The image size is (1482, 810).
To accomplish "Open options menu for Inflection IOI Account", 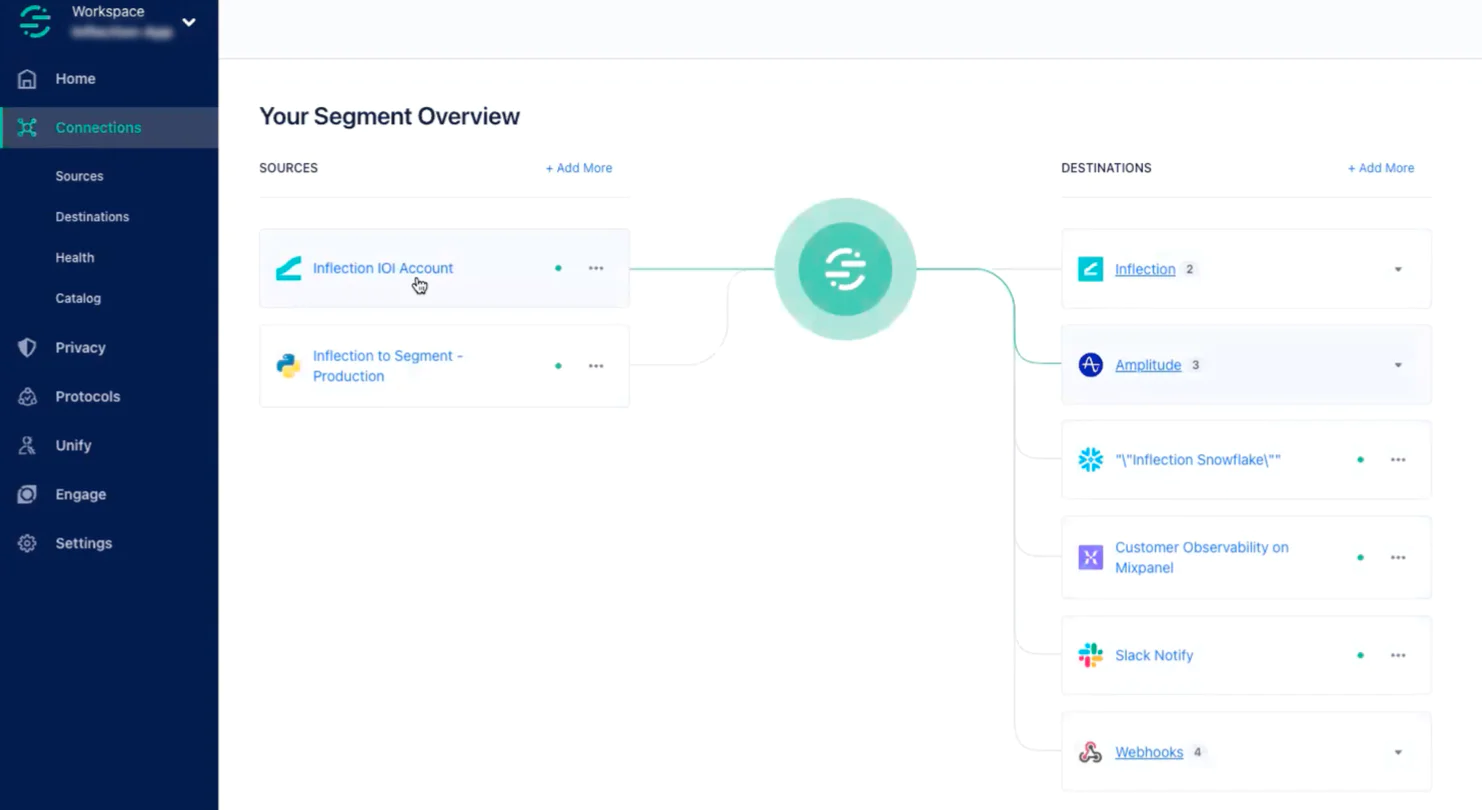I will pyautogui.click(x=596, y=268).
